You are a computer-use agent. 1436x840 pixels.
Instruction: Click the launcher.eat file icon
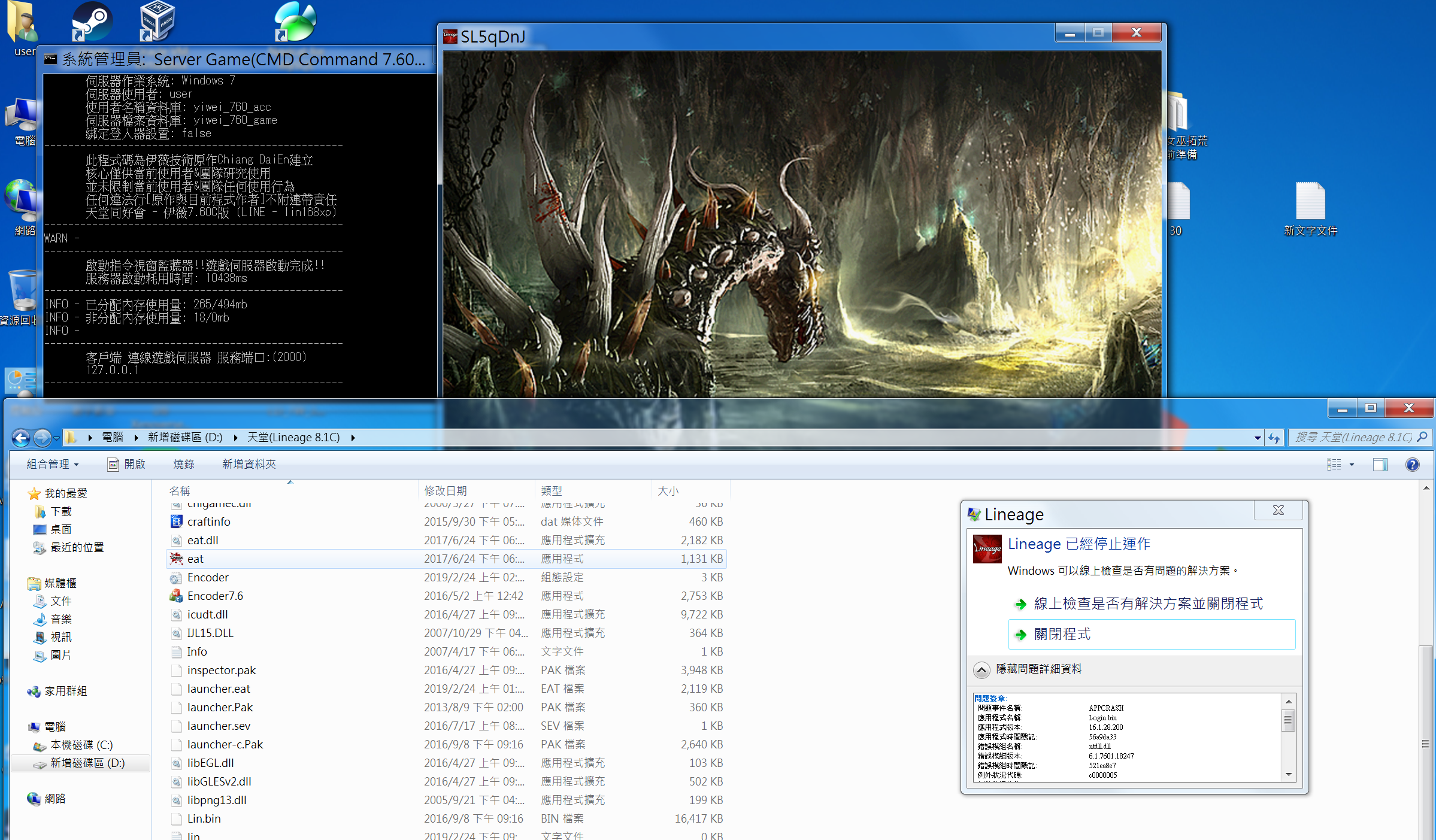(176, 689)
